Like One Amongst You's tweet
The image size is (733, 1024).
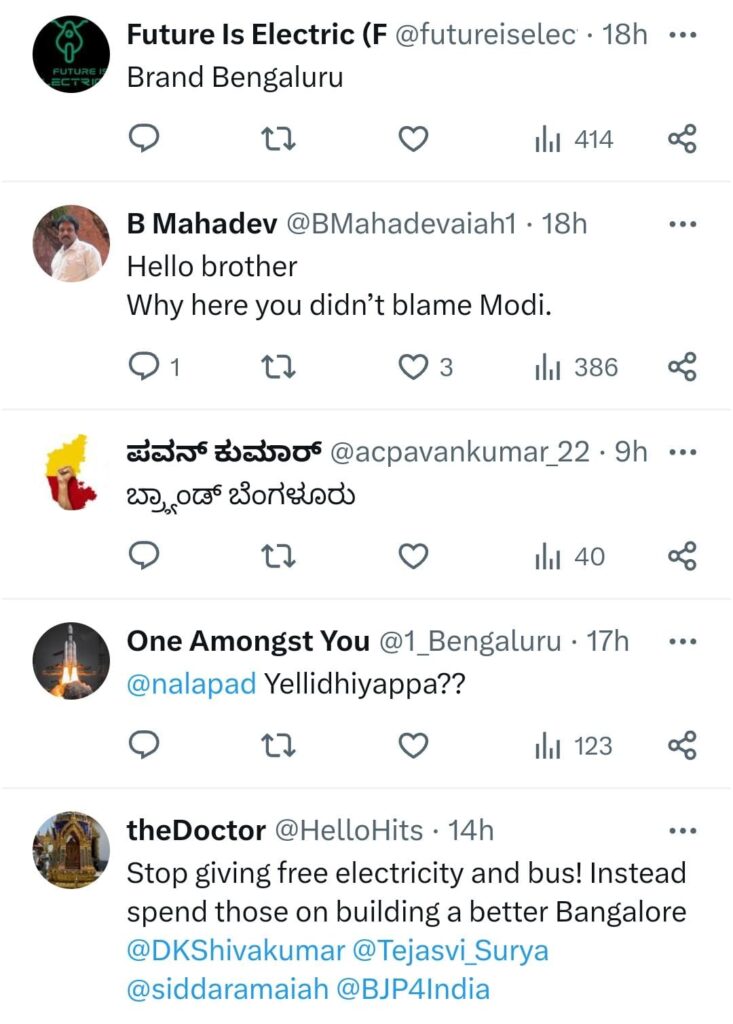pyautogui.click(x=413, y=746)
